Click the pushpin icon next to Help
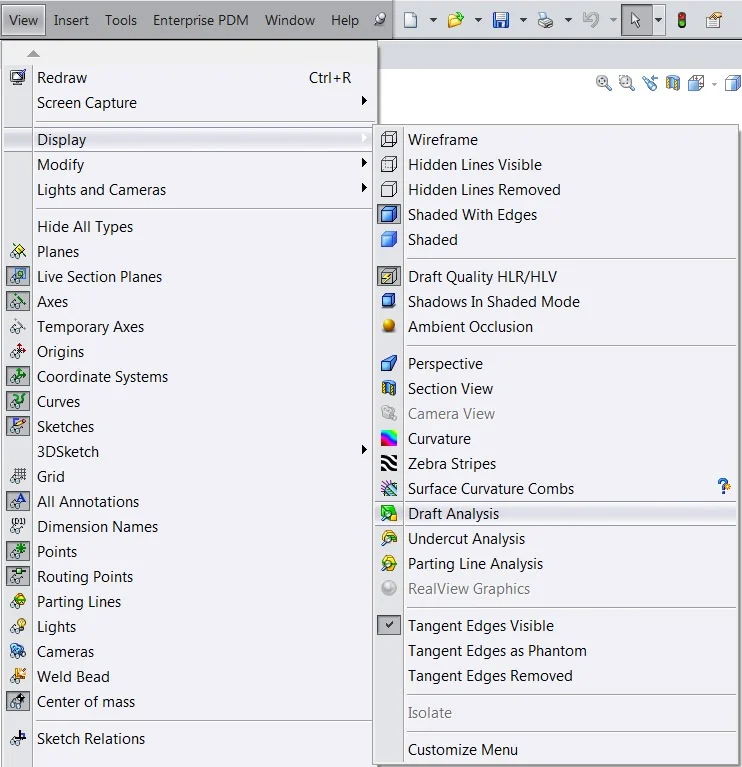 (380, 20)
